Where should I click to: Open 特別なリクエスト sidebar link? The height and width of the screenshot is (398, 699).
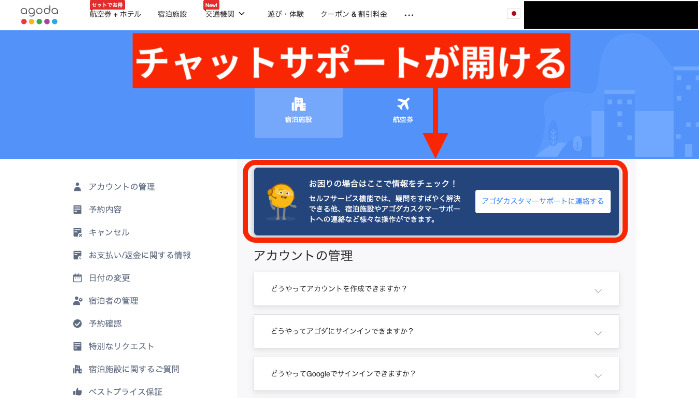click(x=121, y=346)
